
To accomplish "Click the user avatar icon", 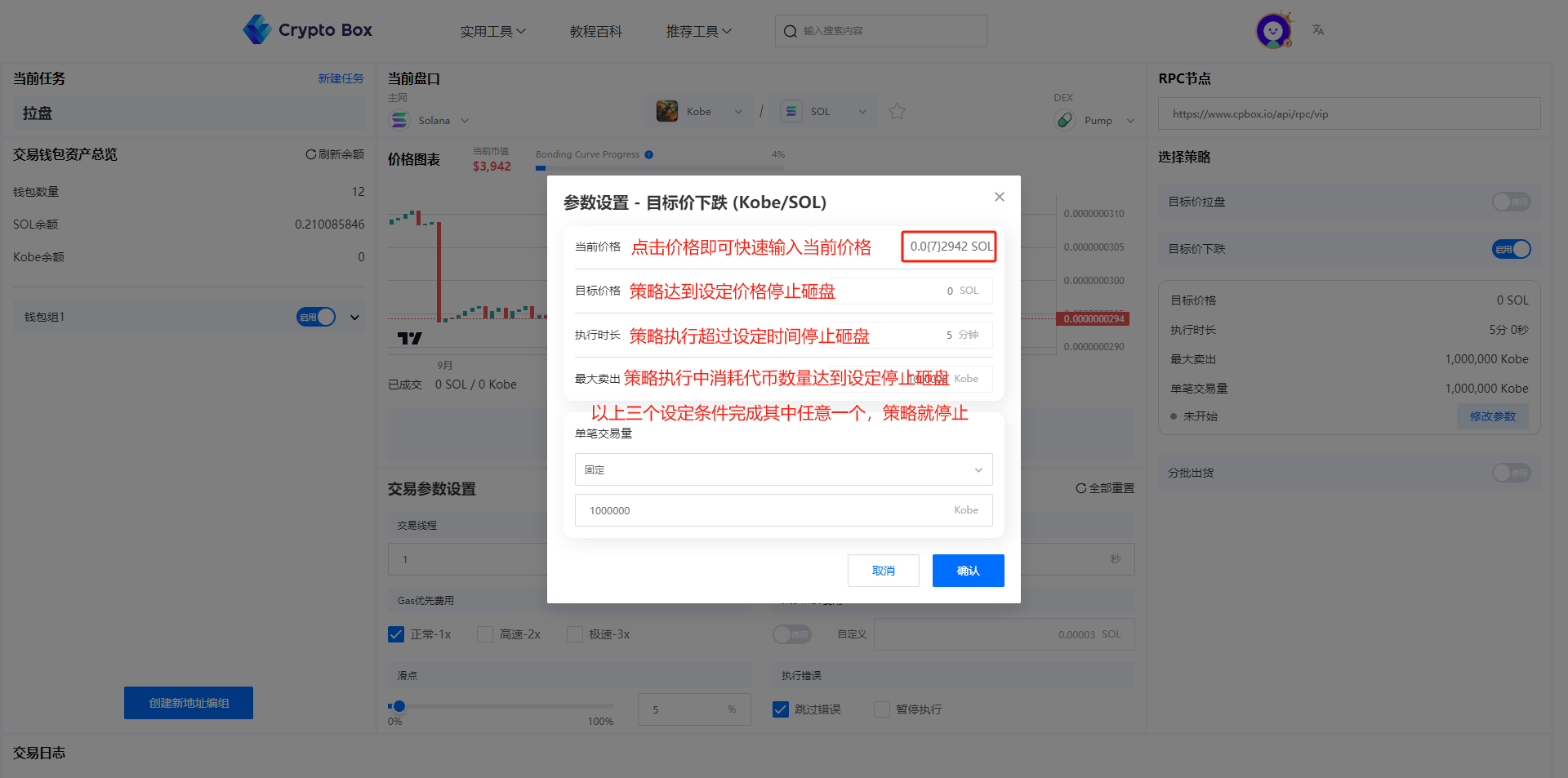I will (1272, 31).
